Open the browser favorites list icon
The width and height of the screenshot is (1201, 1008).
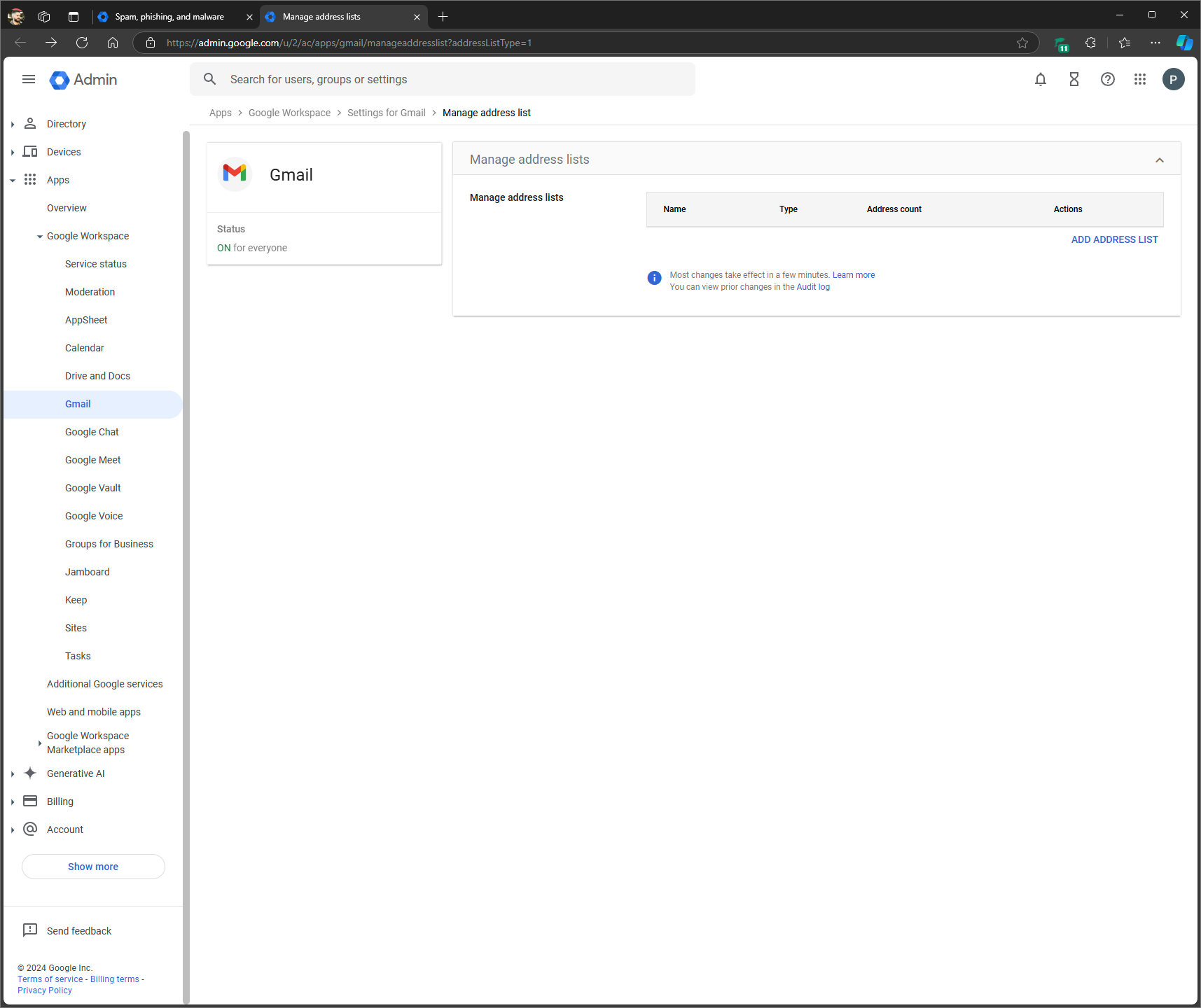(x=1125, y=43)
